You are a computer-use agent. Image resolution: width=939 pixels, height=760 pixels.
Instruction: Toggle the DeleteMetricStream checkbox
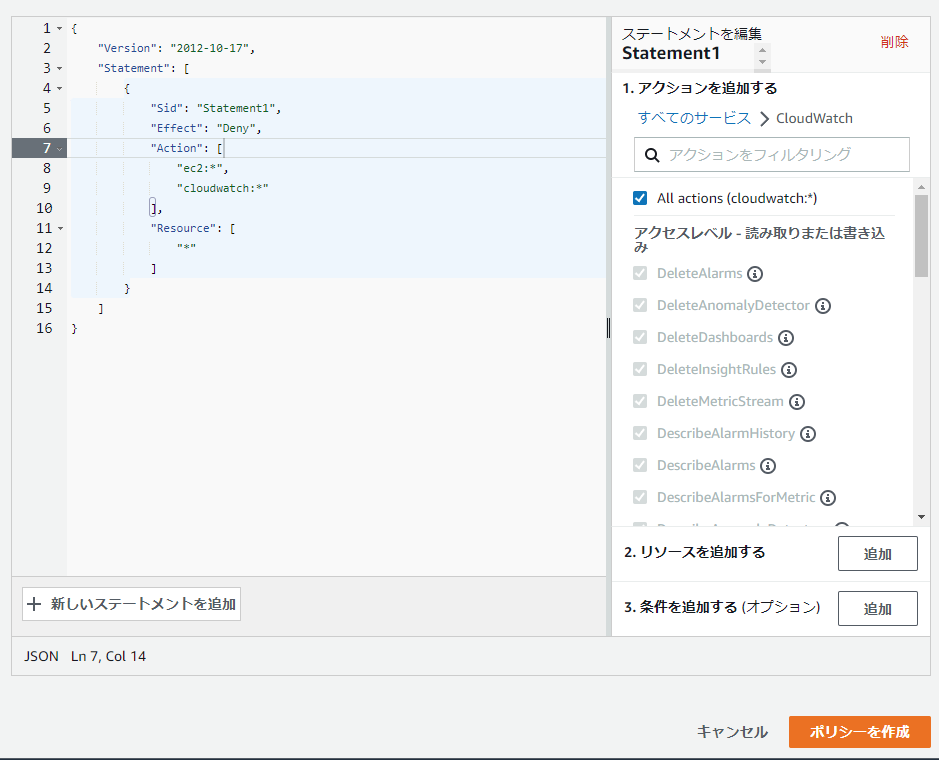pos(640,401)
